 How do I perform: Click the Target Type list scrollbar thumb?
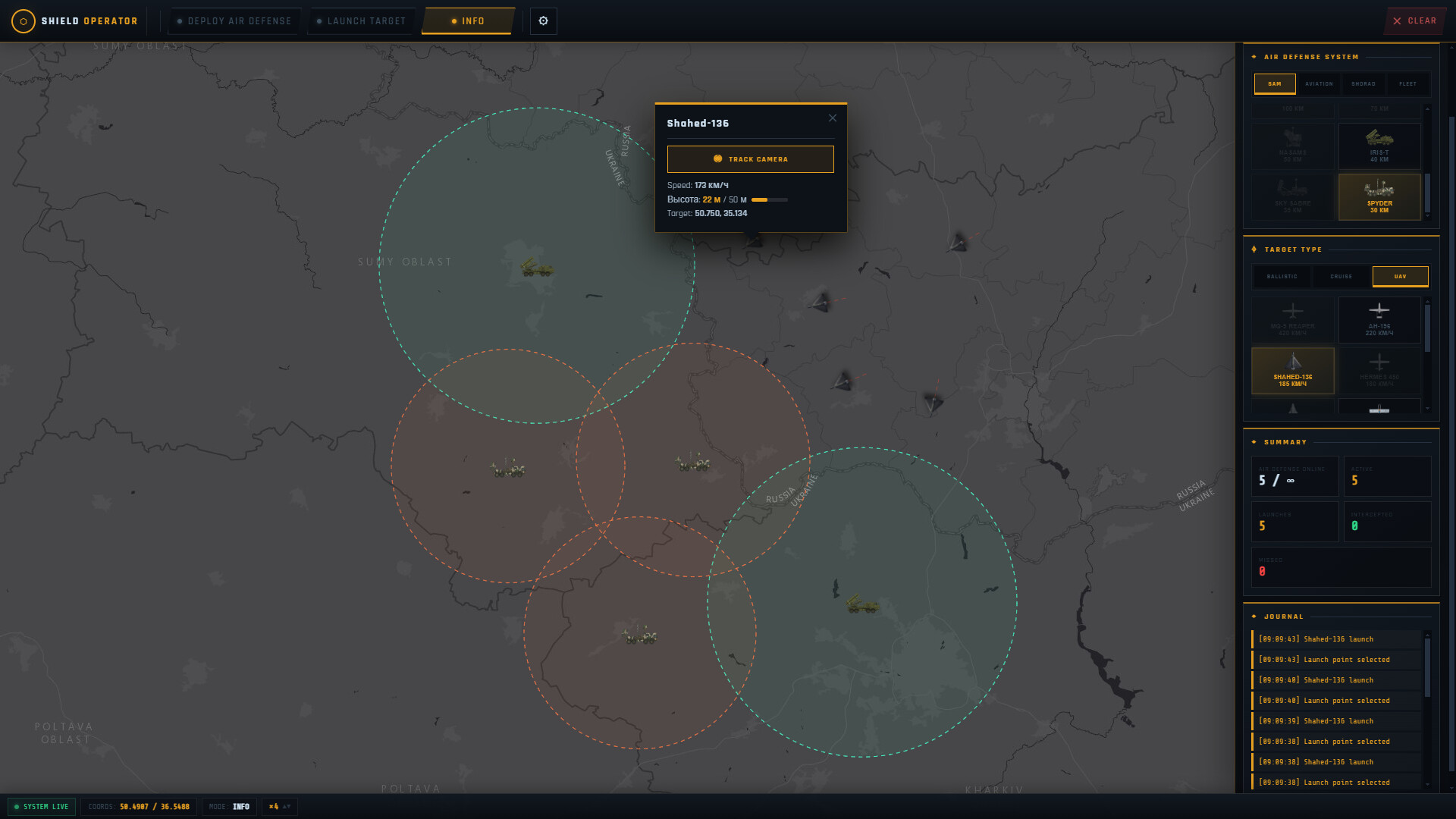click(x=1428, y=328)
